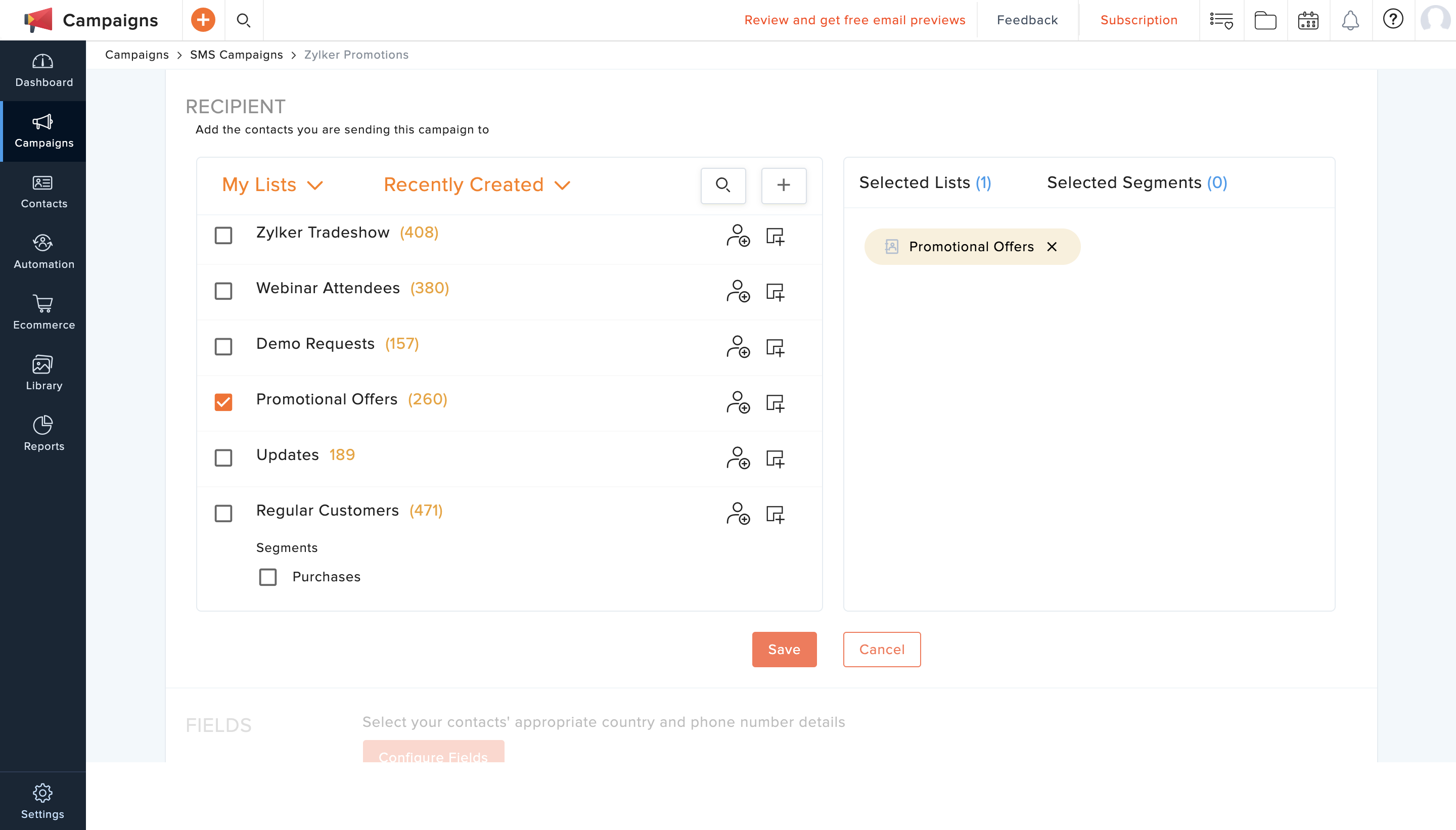
Task: Open the folder icon in top bar
Action: click(x=1265, y=21)
